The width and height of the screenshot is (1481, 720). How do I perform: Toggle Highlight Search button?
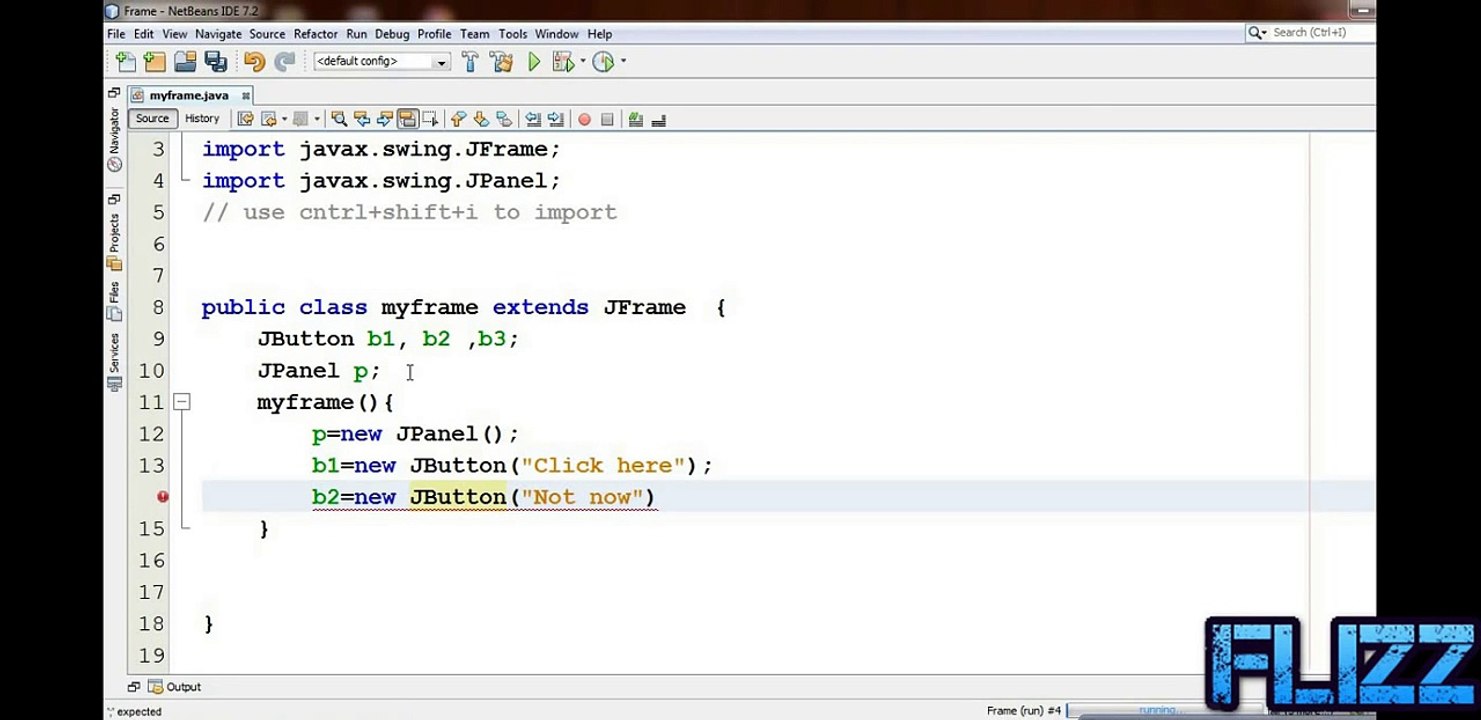pyautogui.click(x=407, y=119)
